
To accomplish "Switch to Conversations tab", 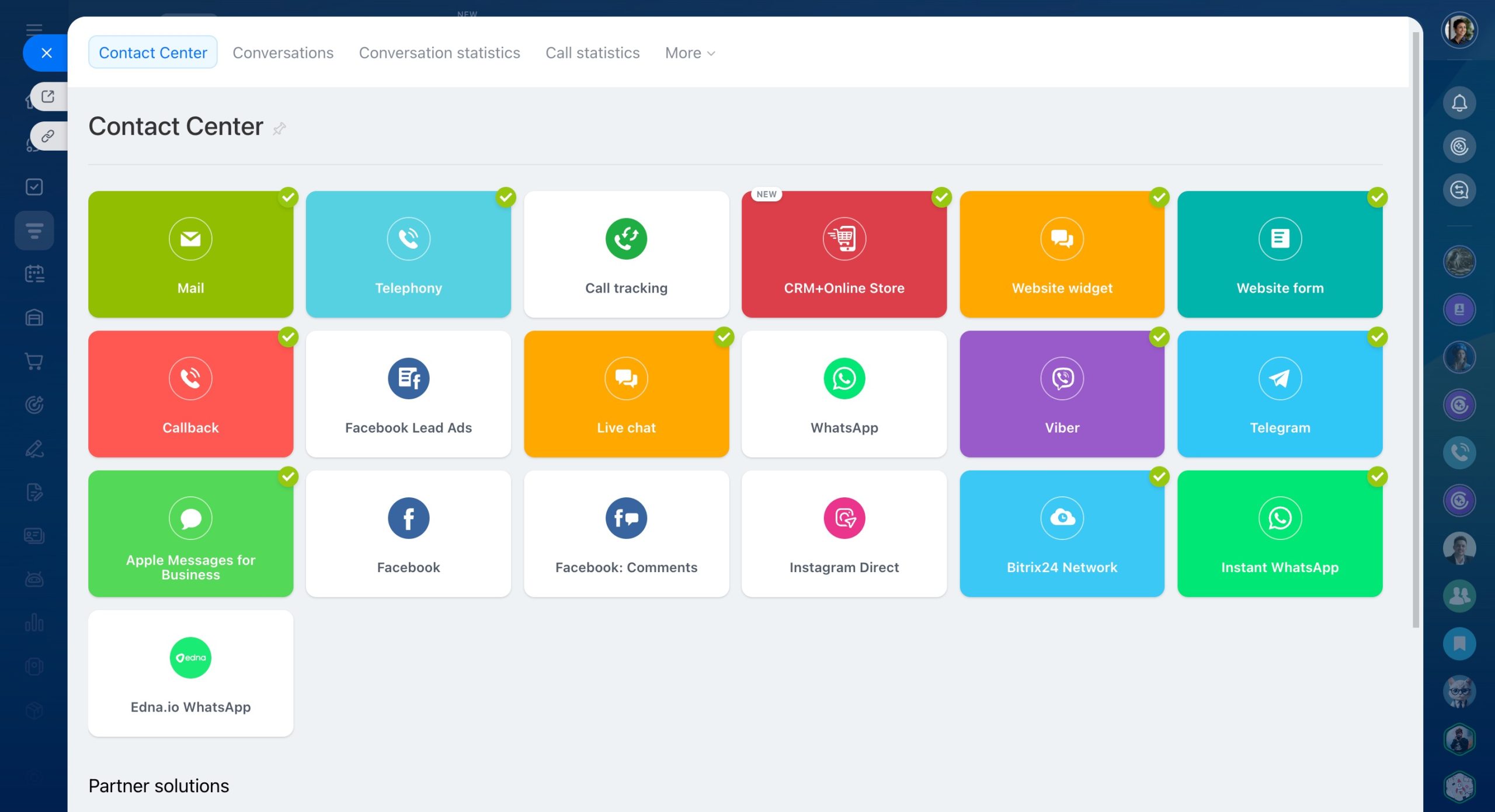I will (283, 53).
